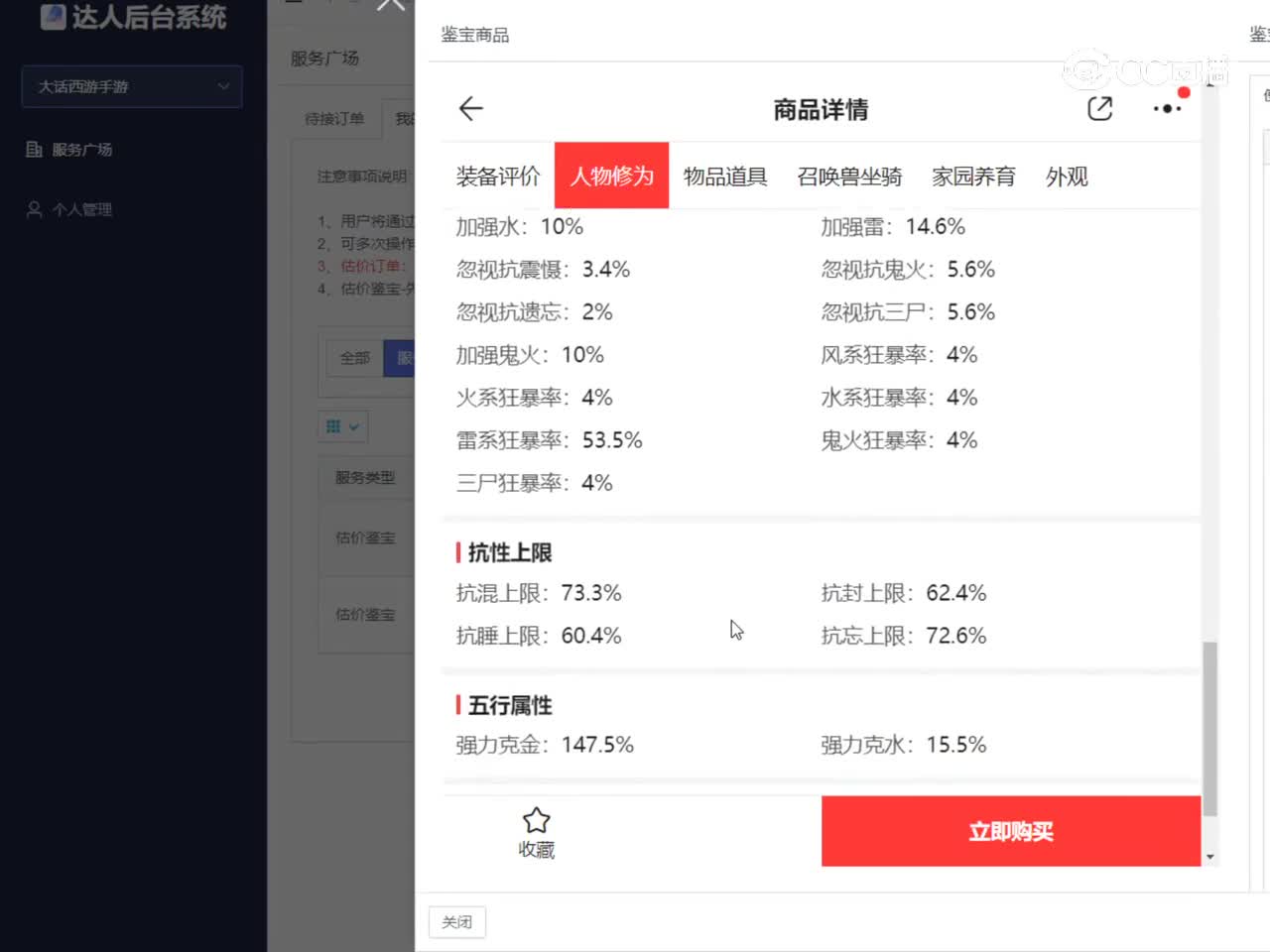The image size is (1270, 952).
Task: Open the 外观 tab
Action: point(1067,177)
